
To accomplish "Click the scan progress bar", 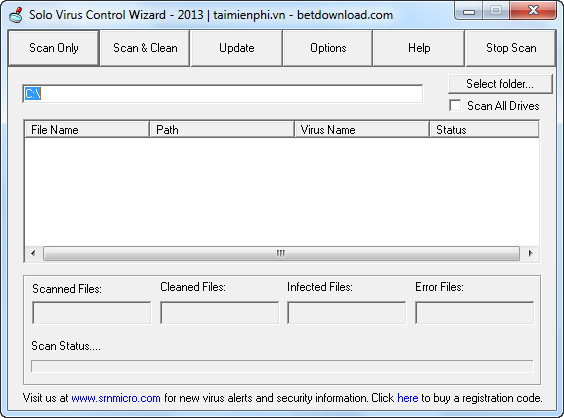I will (x=282, y=366).
